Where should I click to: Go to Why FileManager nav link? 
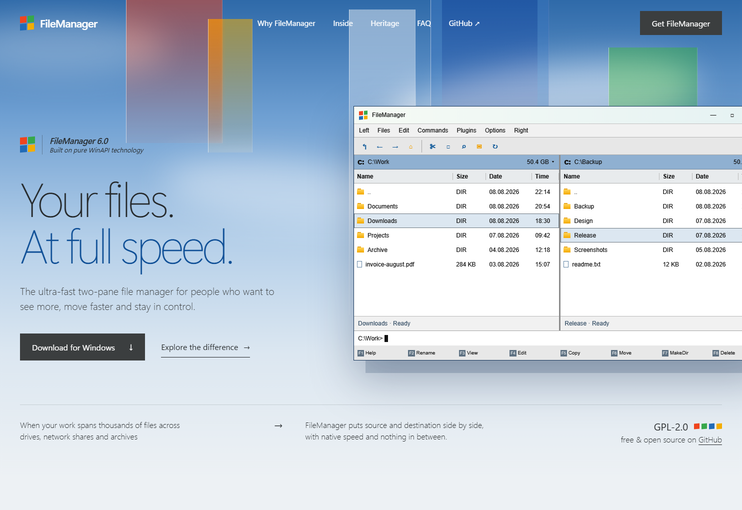[x=286, y=23]
